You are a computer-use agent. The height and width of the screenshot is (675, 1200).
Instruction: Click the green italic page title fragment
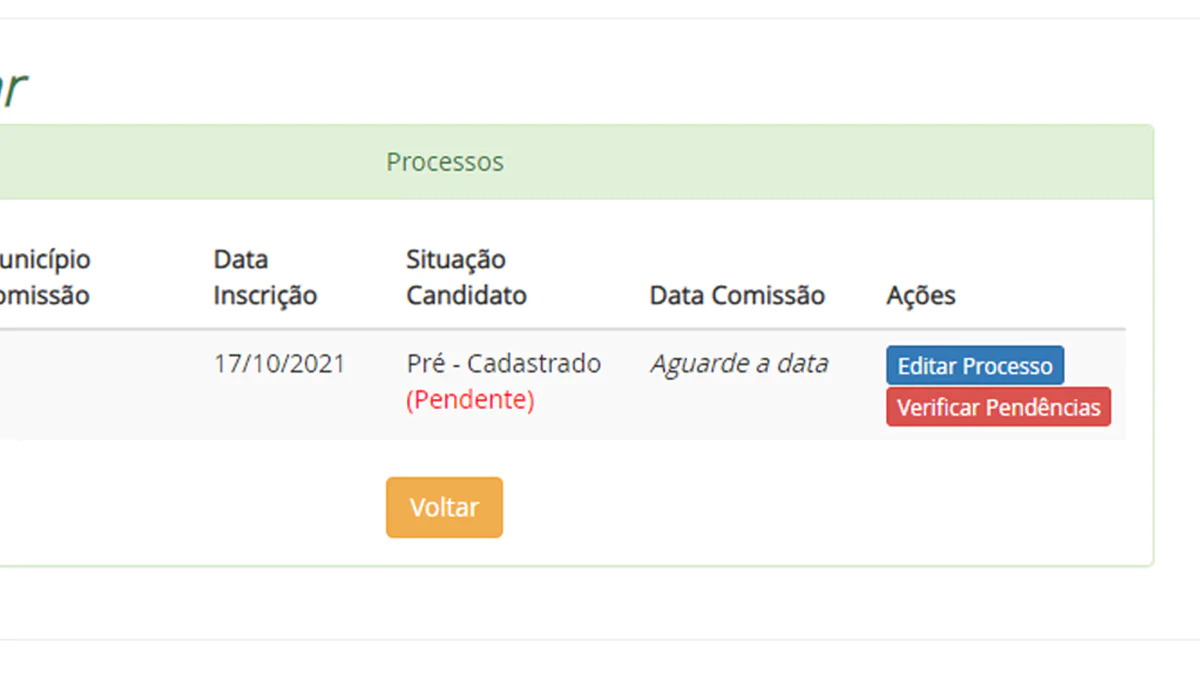coord(12,90)
